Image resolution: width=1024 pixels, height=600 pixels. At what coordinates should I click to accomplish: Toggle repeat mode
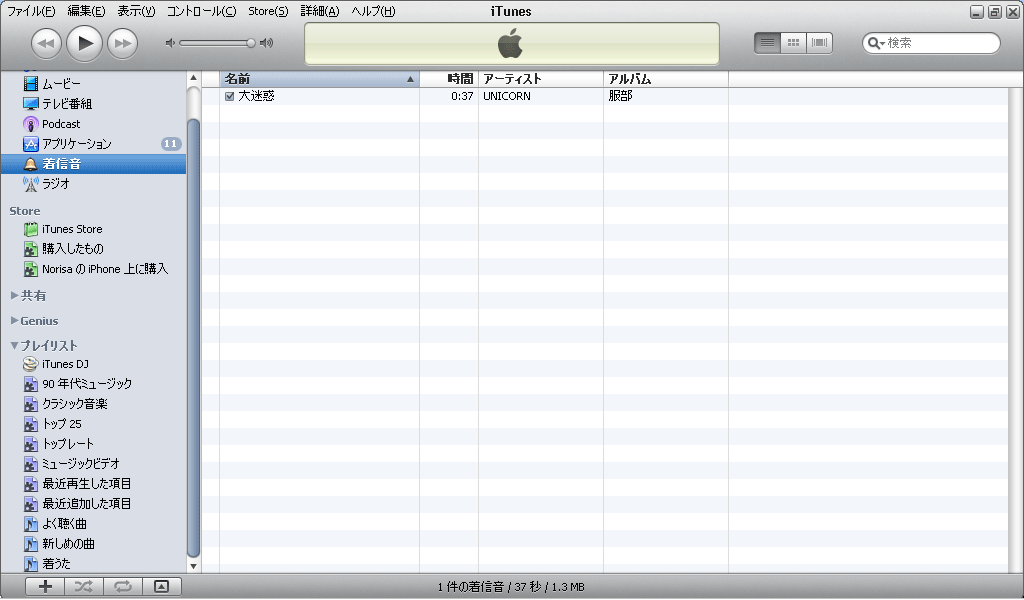[x=123, y=586]
